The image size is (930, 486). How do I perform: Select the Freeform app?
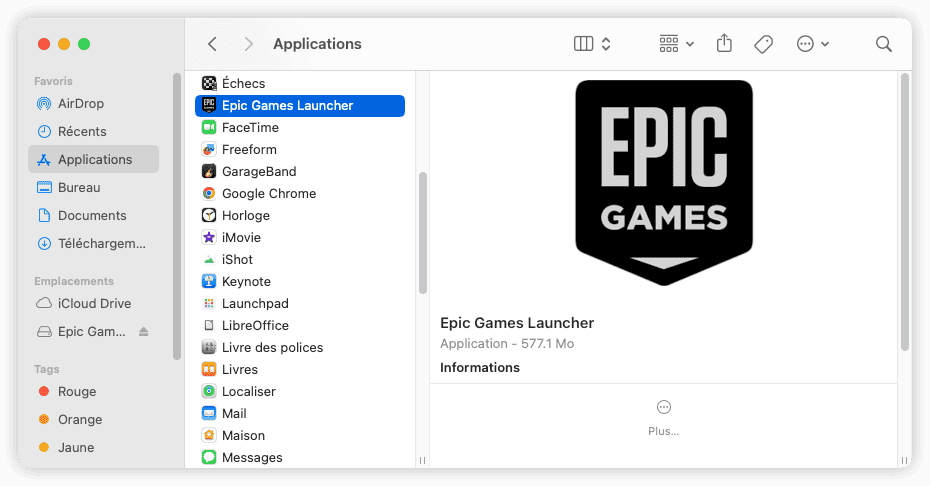[x=300, y=150]
